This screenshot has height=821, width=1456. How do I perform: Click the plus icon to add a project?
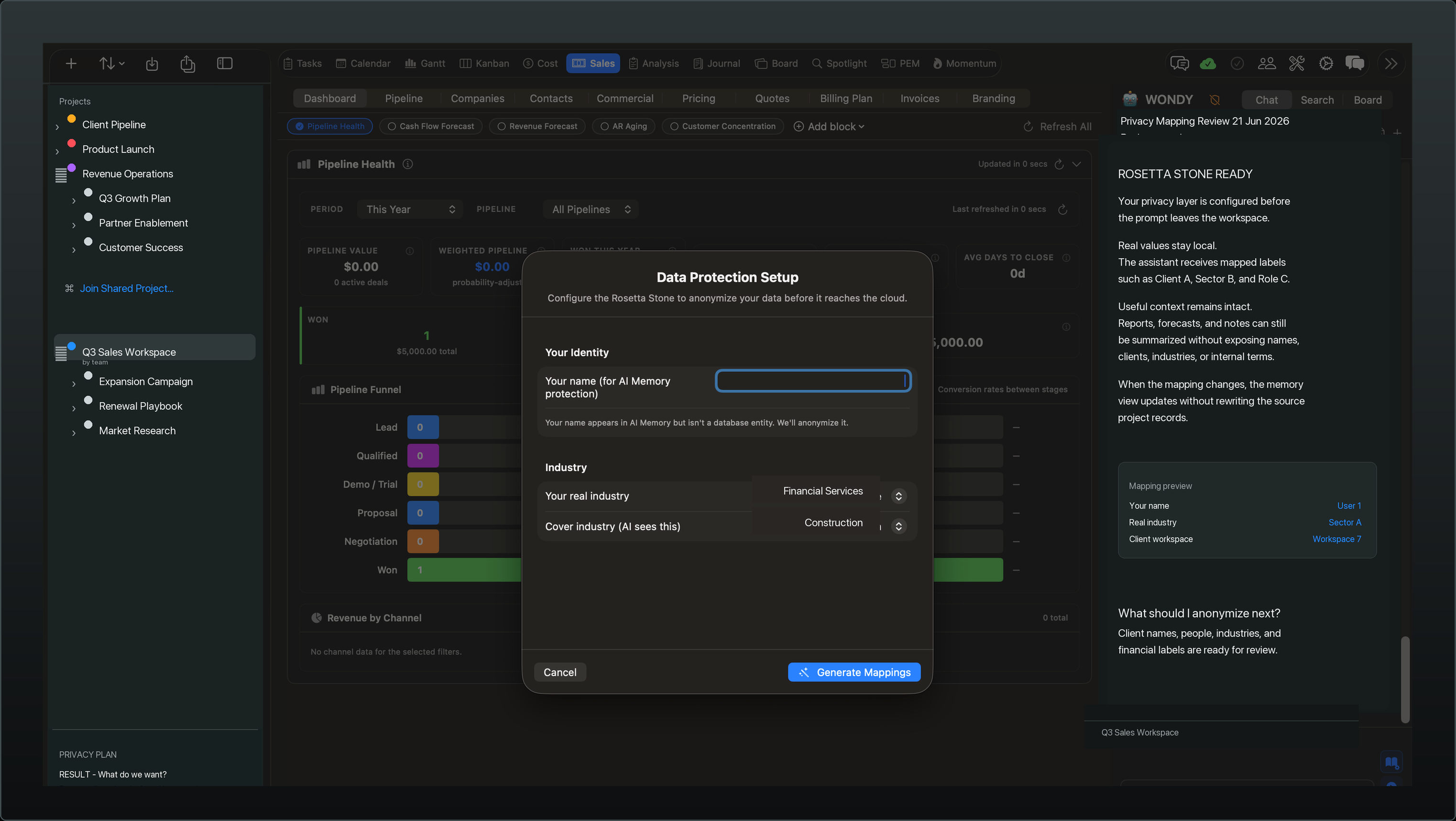pyautogui.click(x=71, y=63)
